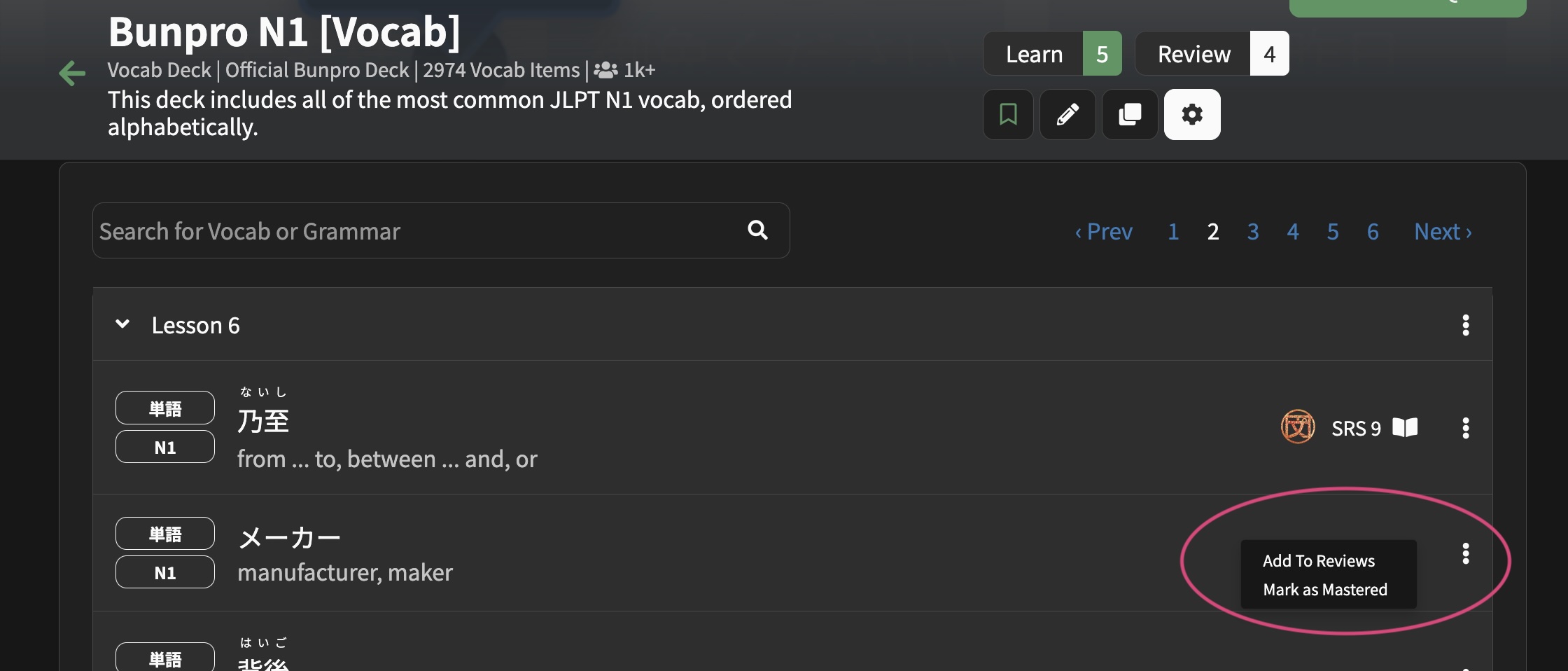1568x671 pixels.
Task: Open three-dot menu for 乃至 row
Action: point(1465,428)
